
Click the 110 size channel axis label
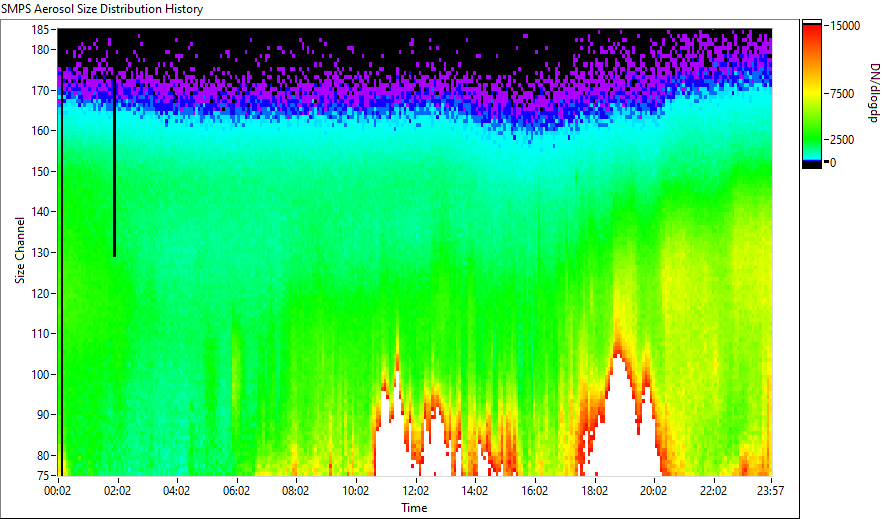click(x=39, y=334)
